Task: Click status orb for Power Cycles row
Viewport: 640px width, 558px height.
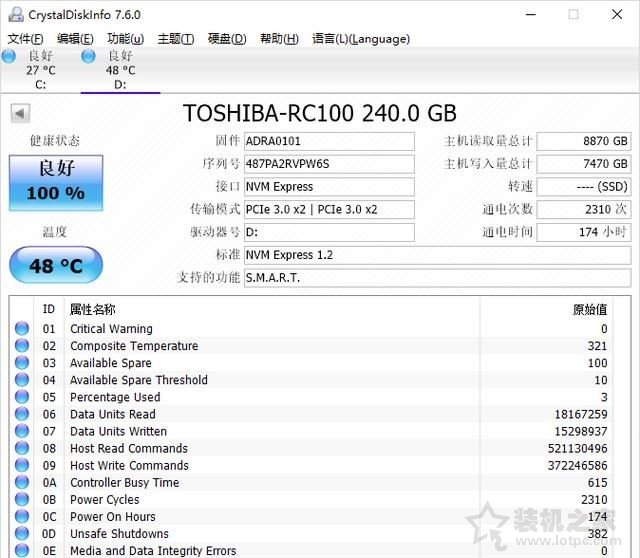Action: coord(22,499)
